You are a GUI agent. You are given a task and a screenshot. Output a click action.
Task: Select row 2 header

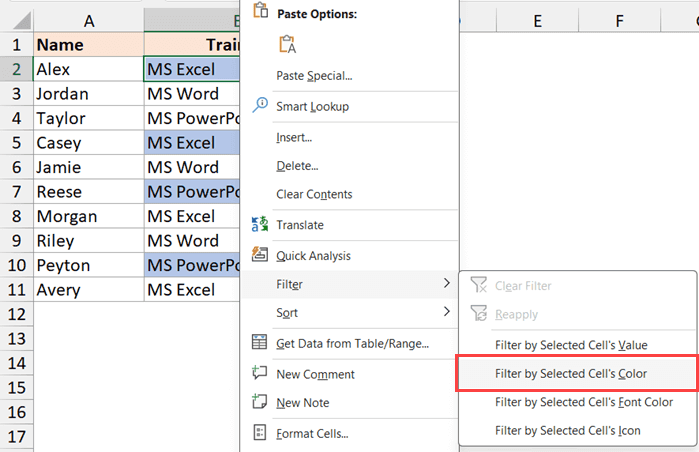point(16,69)
